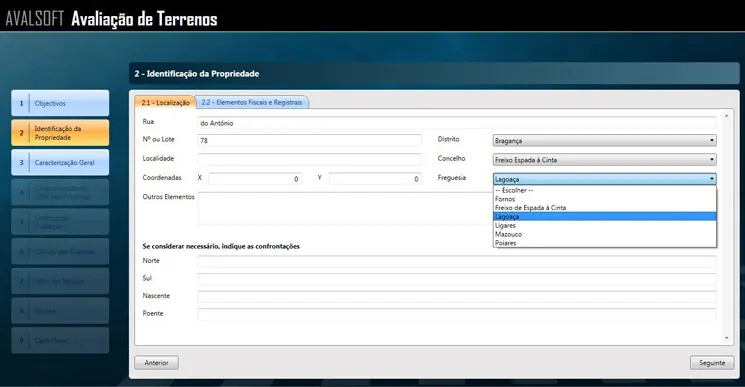Click the Nascente confrontation field
Image resolution: width=745 pixels, height=387 pixels.
click(457, 297)
